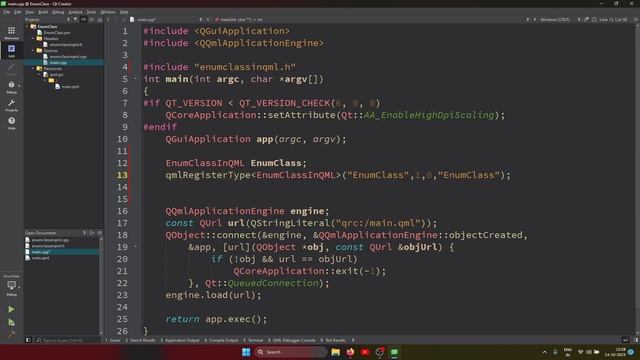The width and height of the screenshot is (640, 360).
Task: Start debugging with the play-bug button
Action: tap(11, 322)
